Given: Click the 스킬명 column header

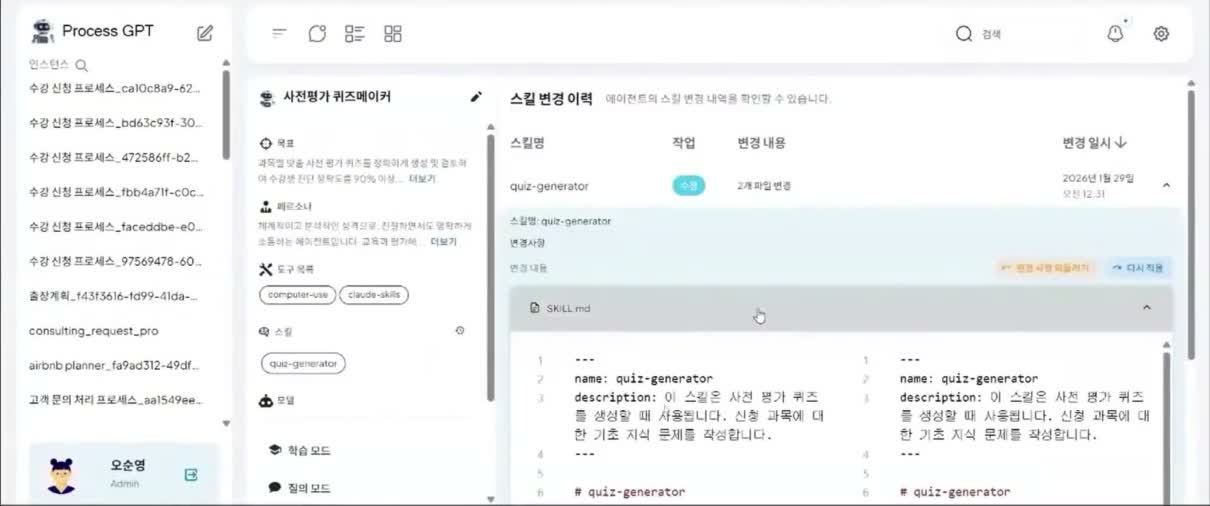Looking at the screenshot, I should pyautogui.click(x=527, y=143).
